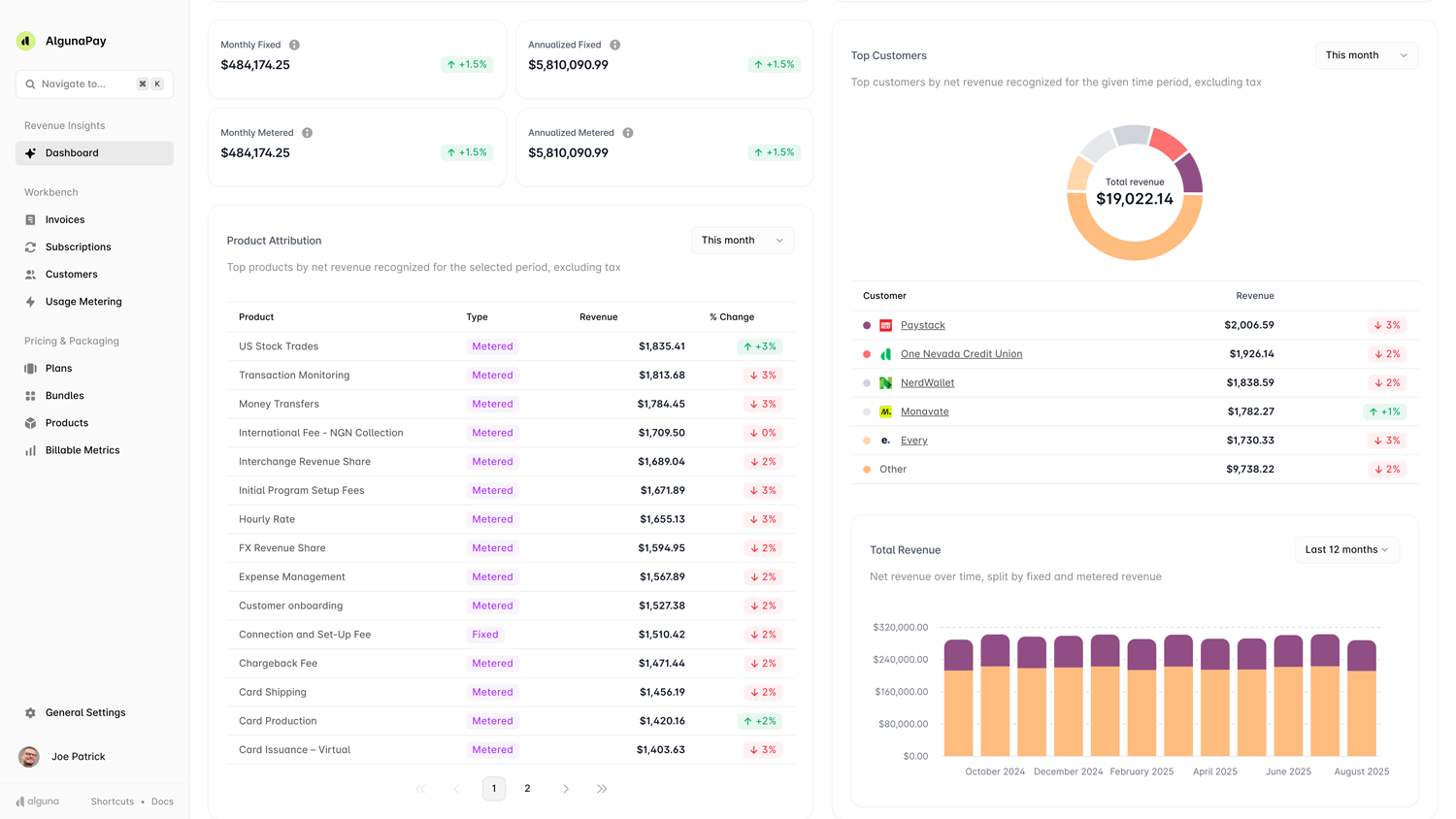Select the Subscriptions sidebar icon

[x=31, y=246]
